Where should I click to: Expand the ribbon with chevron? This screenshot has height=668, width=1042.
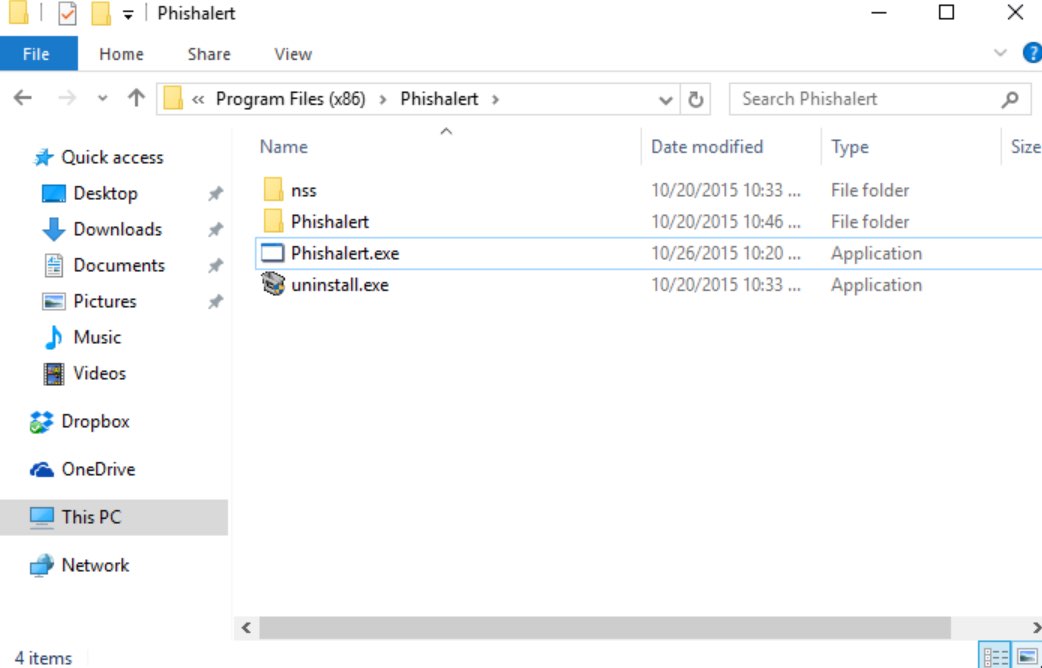[1000, 53]
